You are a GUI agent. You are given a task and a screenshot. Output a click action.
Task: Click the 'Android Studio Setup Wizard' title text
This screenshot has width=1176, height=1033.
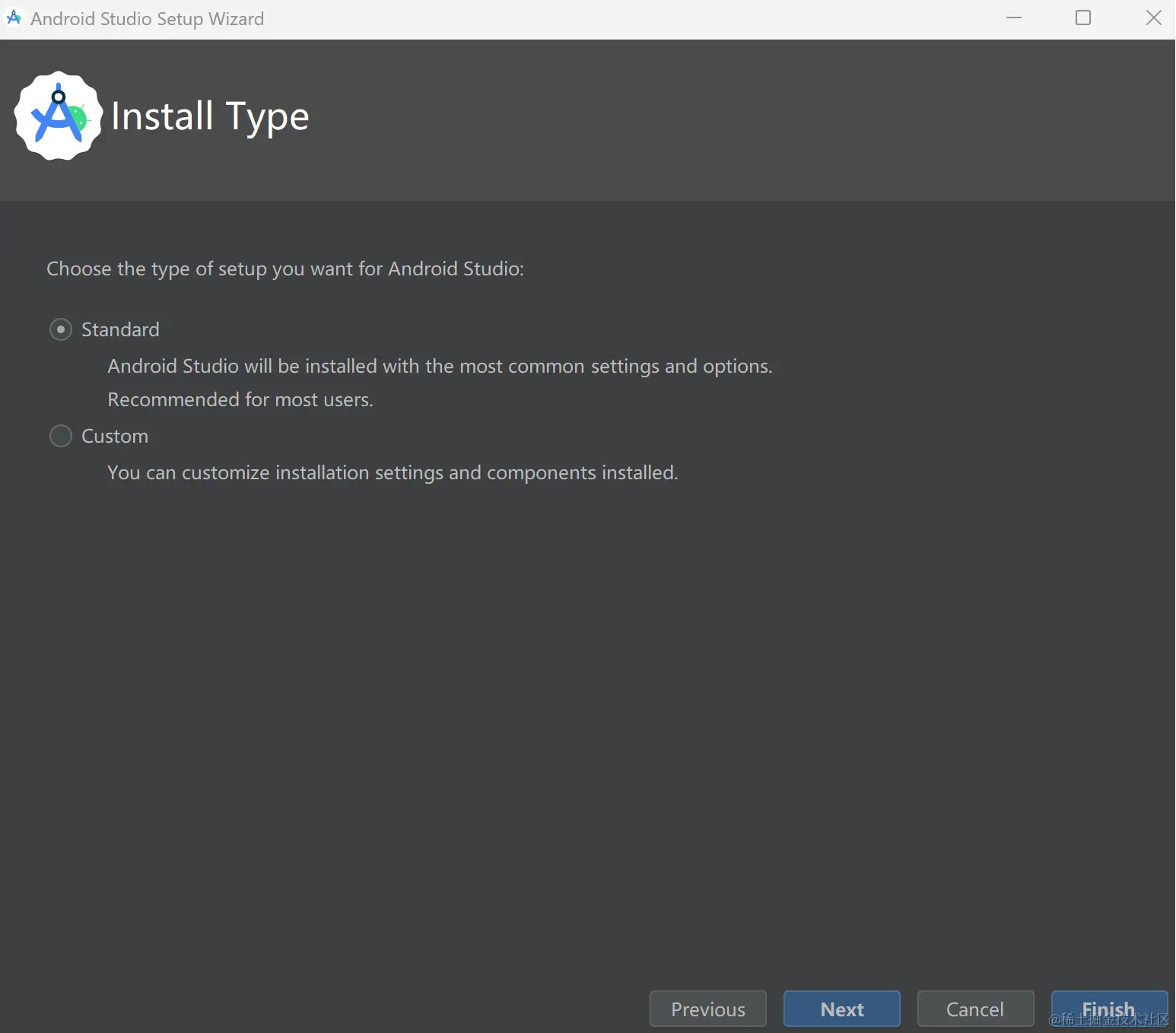click(x=148, y=18)
